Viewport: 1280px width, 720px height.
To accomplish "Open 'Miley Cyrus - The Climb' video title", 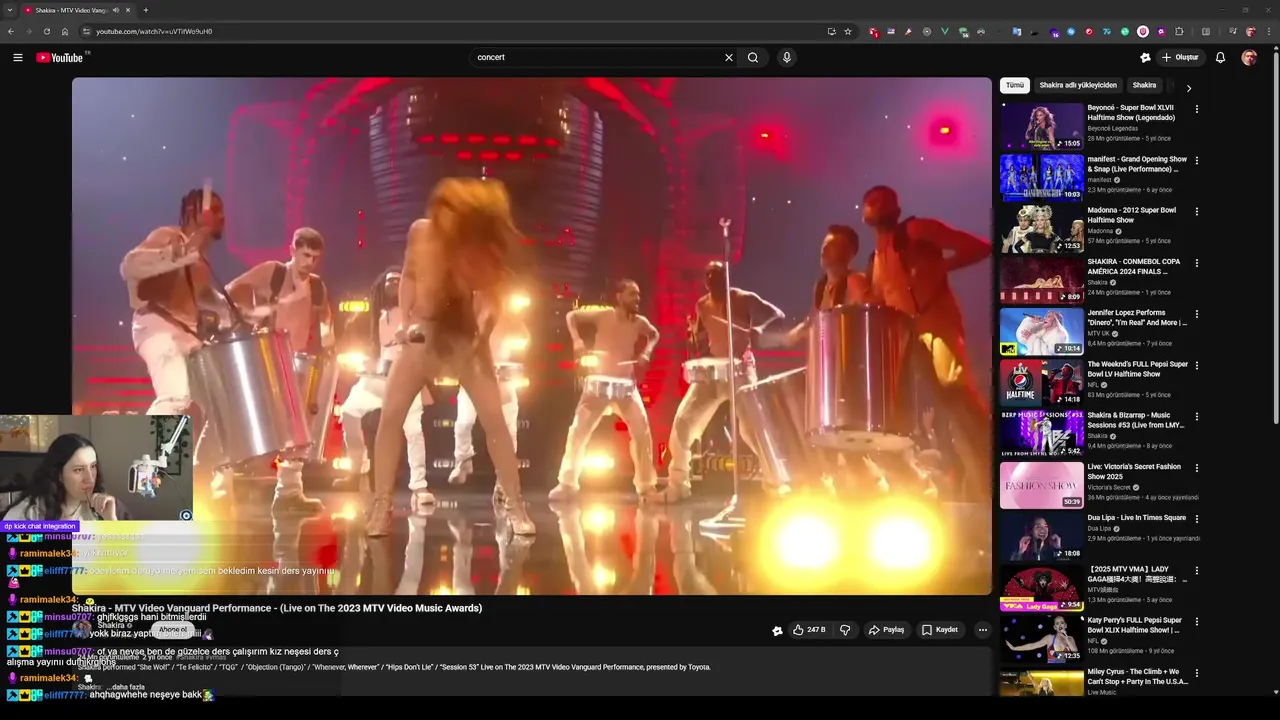I will click(1137, 676).
